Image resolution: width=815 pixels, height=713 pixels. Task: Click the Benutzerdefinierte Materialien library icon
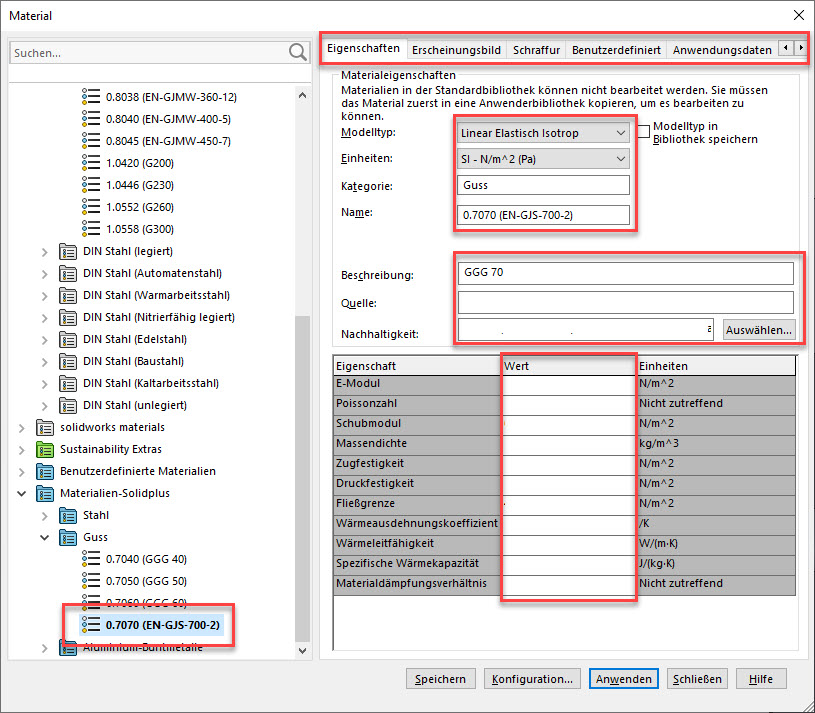[45, 471]
